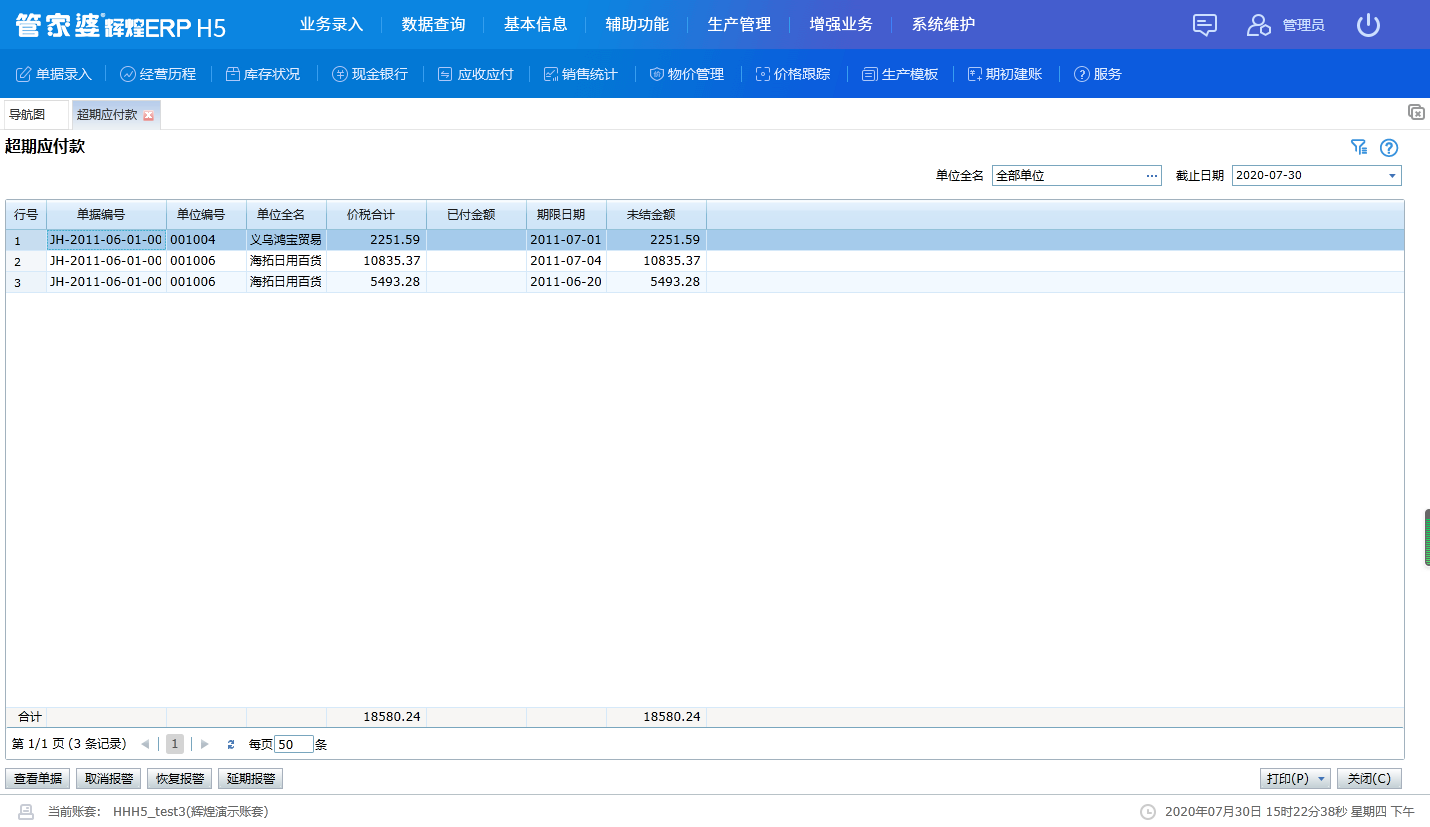Open the page help question icon
The width and height of the screenshot is (1430, 827).
[x=1389, y=148]
